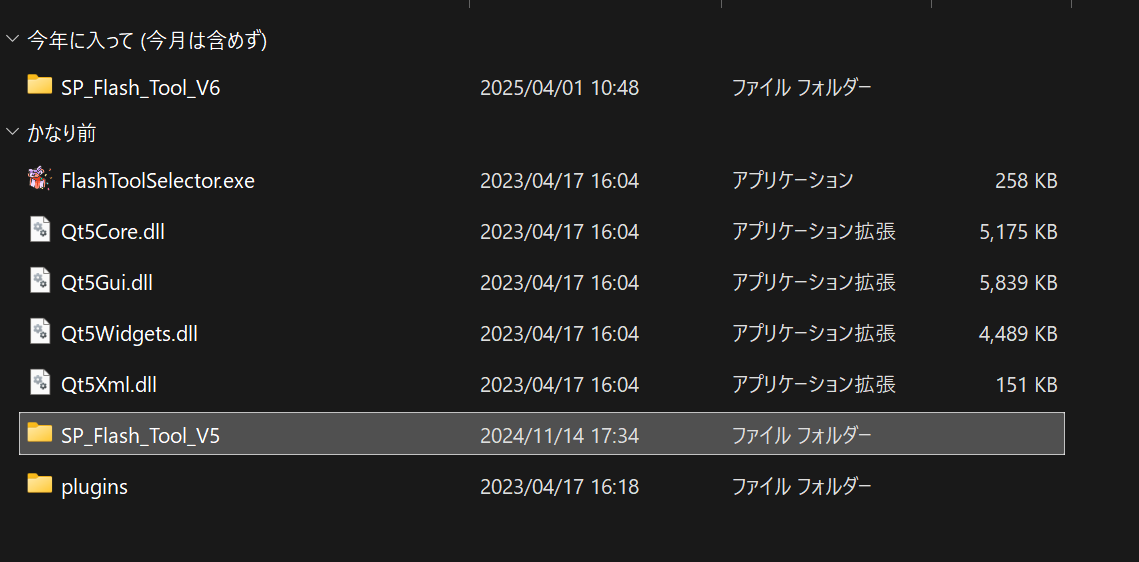Click the Qt5Xml.dll file icon
Screen dimensions: 1139x562
coord(39,382)
